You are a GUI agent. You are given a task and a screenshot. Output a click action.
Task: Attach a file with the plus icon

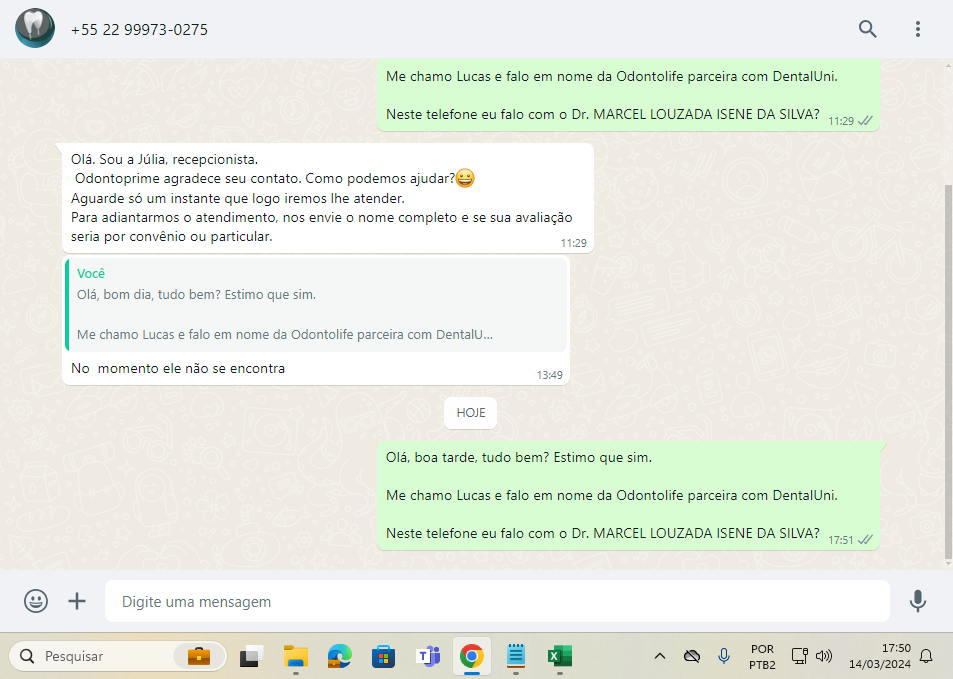(77, 601)
